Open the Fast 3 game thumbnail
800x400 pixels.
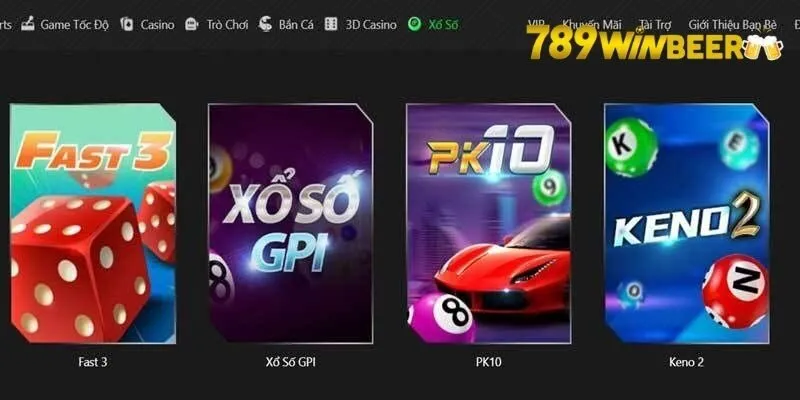[x=93, y=223]
